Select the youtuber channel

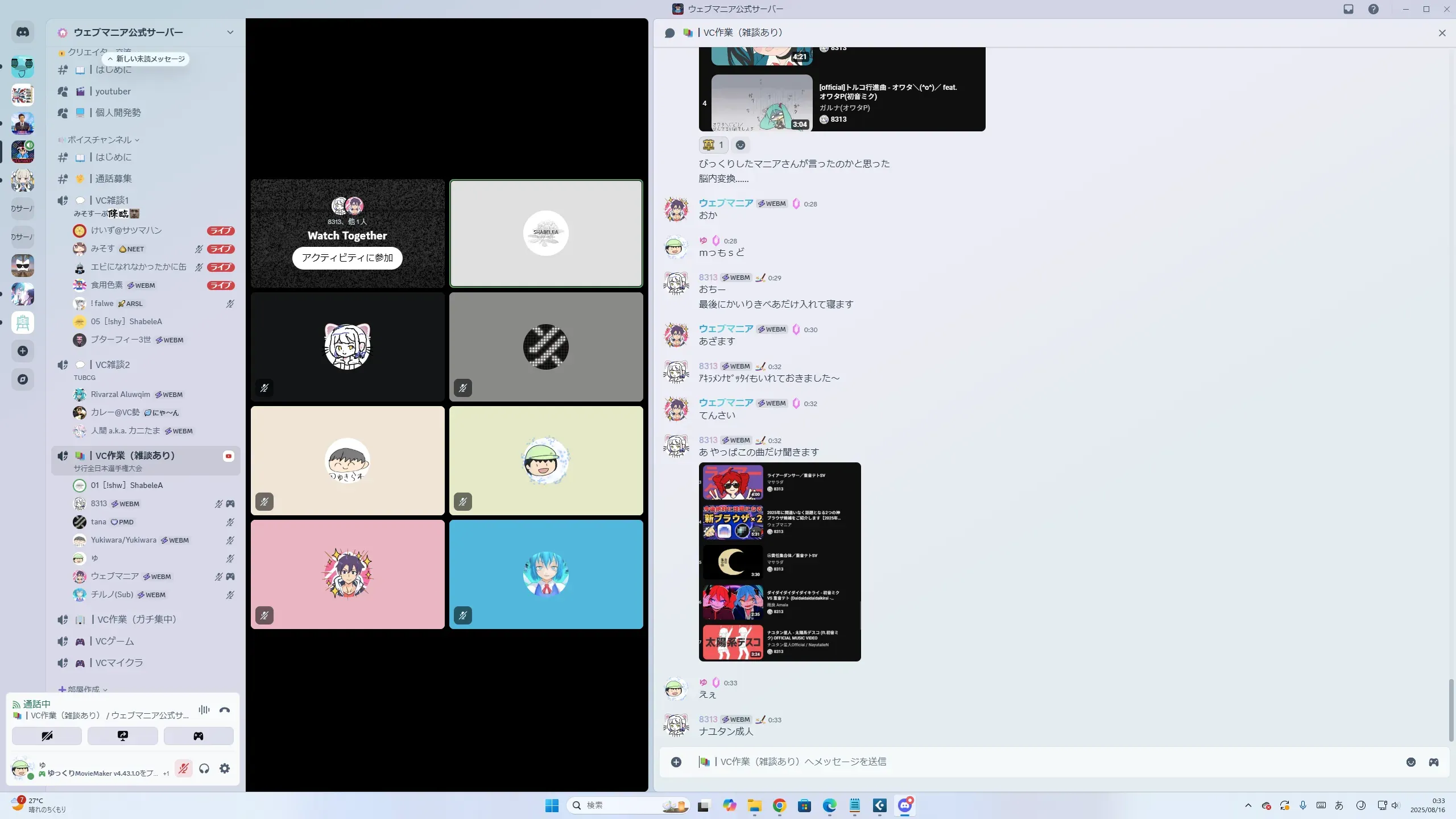point(113,91)
